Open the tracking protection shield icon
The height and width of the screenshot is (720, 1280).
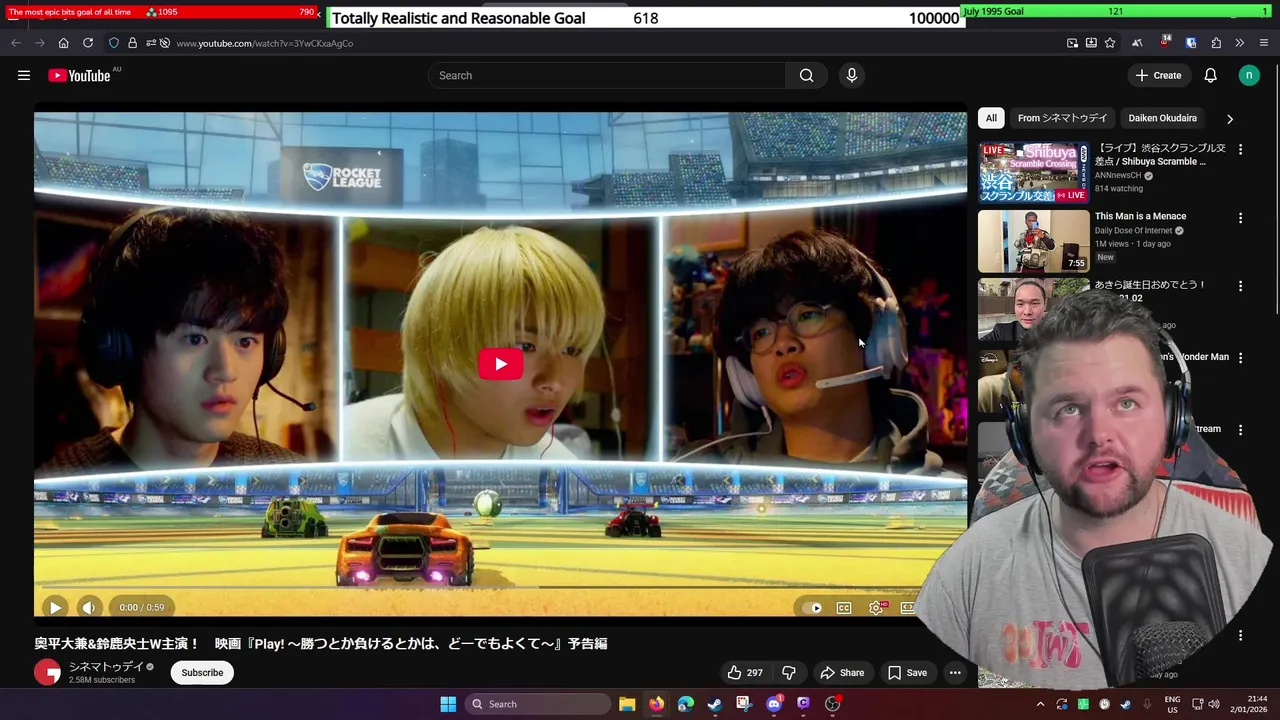[x=114, y=43]
